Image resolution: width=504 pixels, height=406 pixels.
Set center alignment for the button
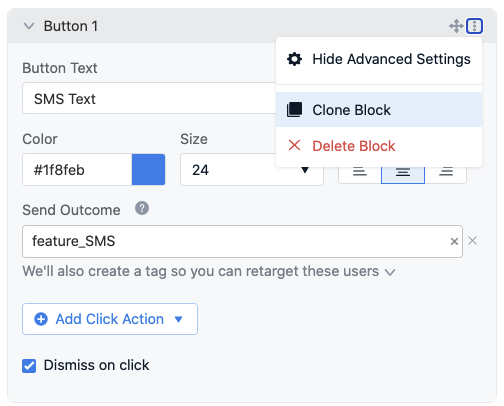point(403,172)
